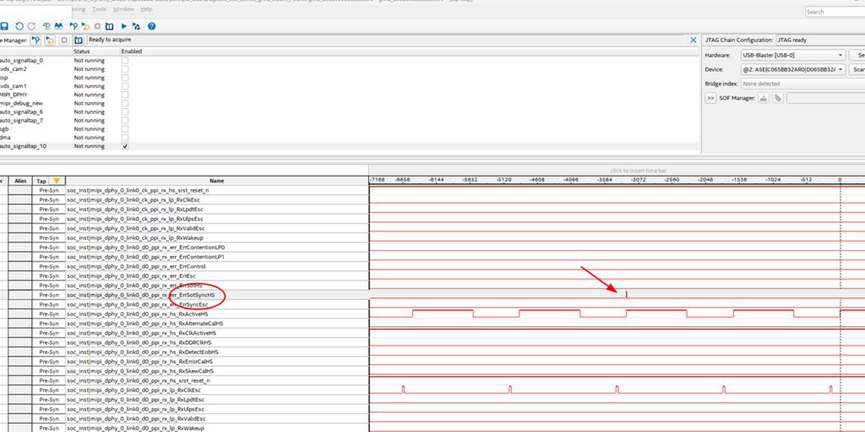Select the RxClkActiveHS signal name
This screenshot has width=865, height=432.
click(x=141, y=333)
